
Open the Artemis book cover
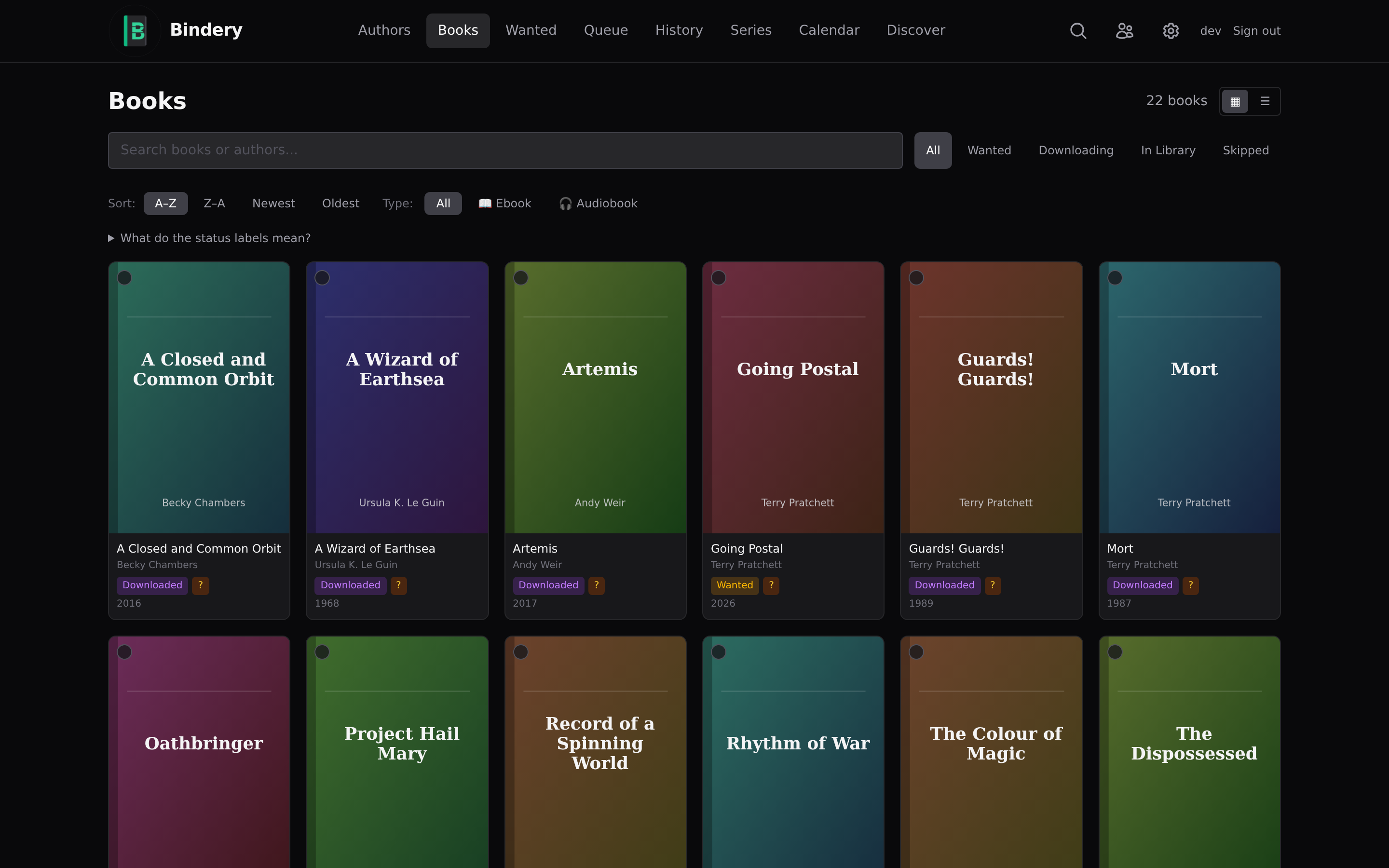(x=595, y=398)
